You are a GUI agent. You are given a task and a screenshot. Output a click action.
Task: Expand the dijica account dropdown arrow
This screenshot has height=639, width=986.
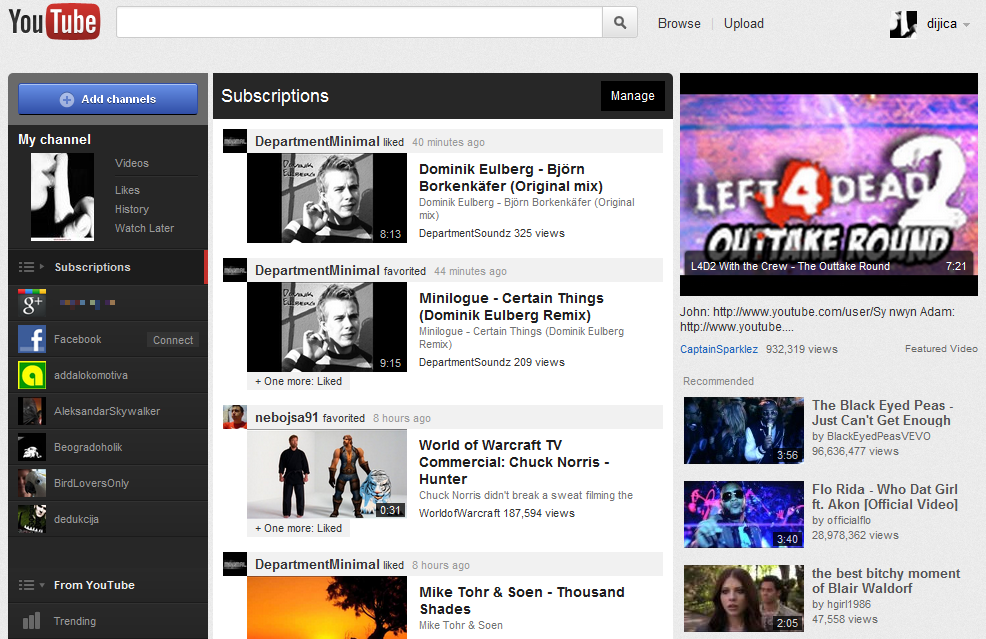pyautogui.click(x=967, y=25)
